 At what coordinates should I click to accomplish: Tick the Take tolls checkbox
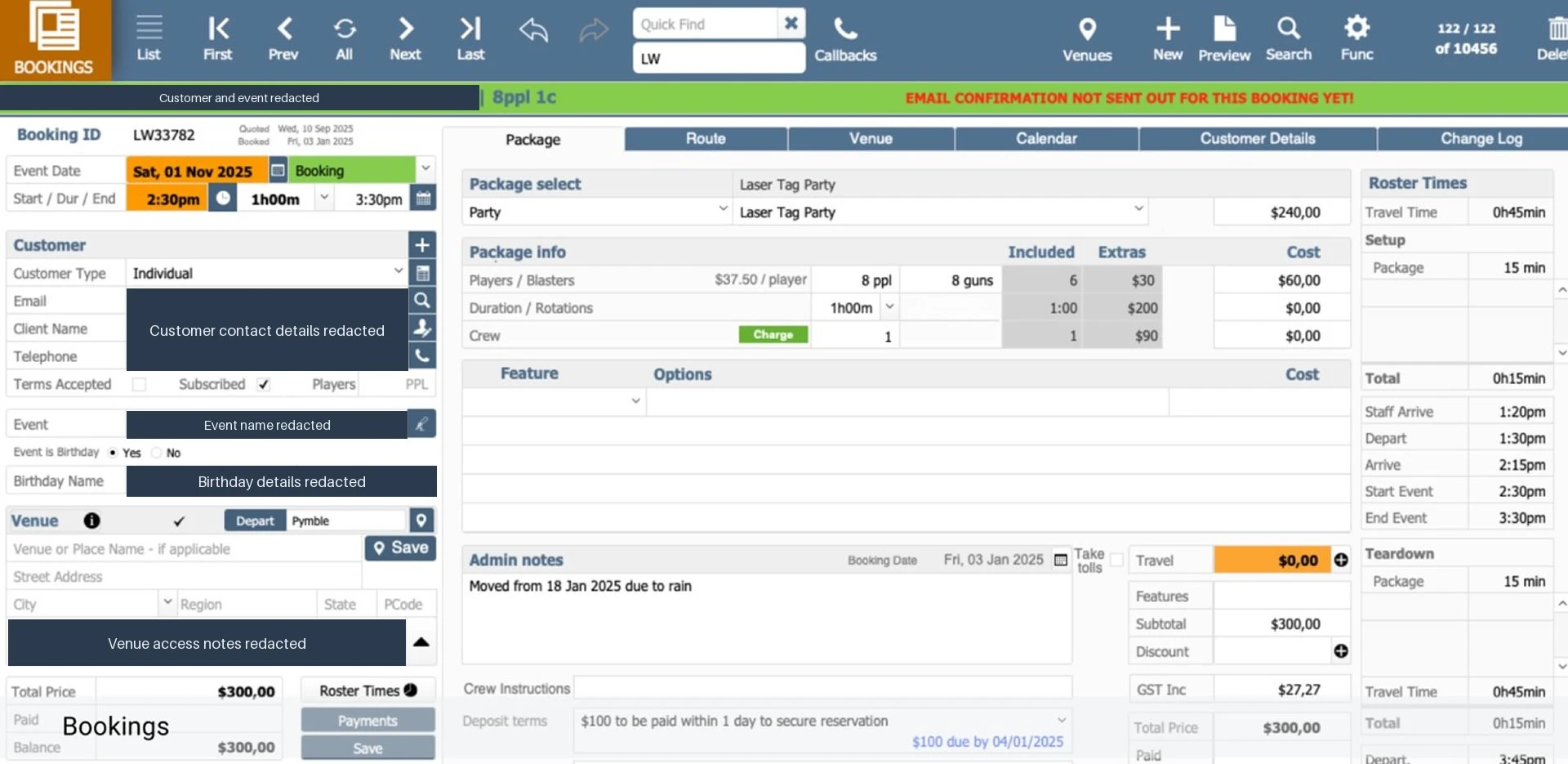pyautogui.click(x=1116, y=560)
